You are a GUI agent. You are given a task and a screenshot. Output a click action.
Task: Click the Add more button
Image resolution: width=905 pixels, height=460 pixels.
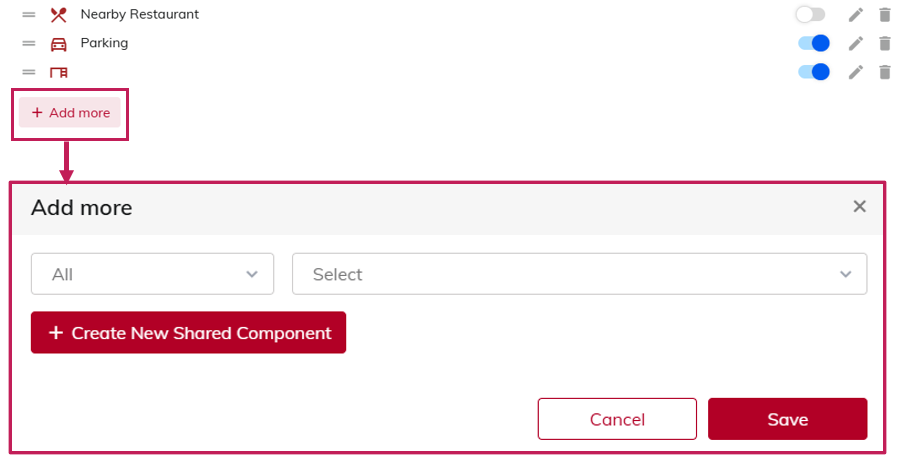tap(70, 113)
